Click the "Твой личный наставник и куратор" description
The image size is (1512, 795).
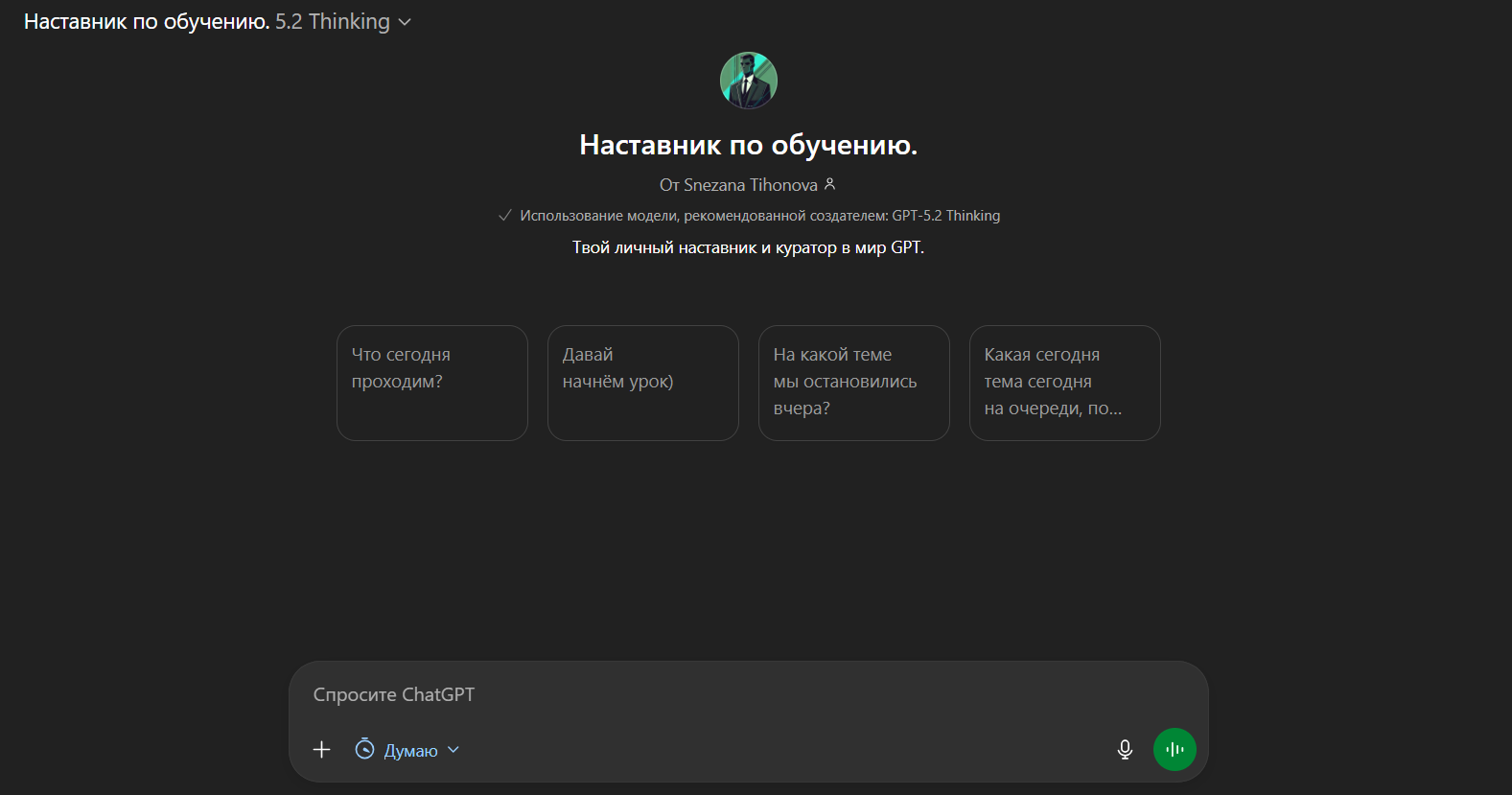[x=749, y=247]
